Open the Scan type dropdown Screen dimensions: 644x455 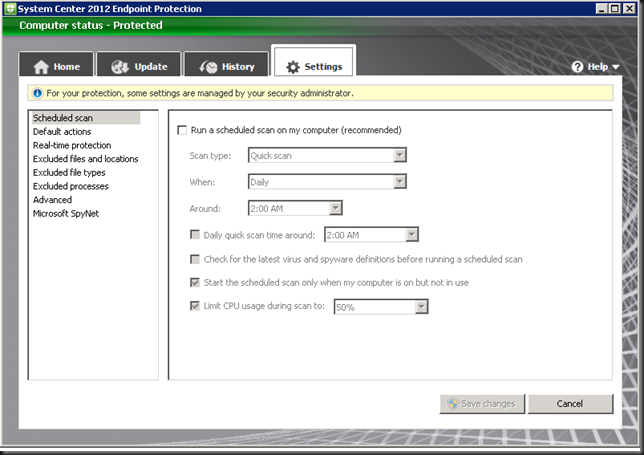tap(327, 155)
